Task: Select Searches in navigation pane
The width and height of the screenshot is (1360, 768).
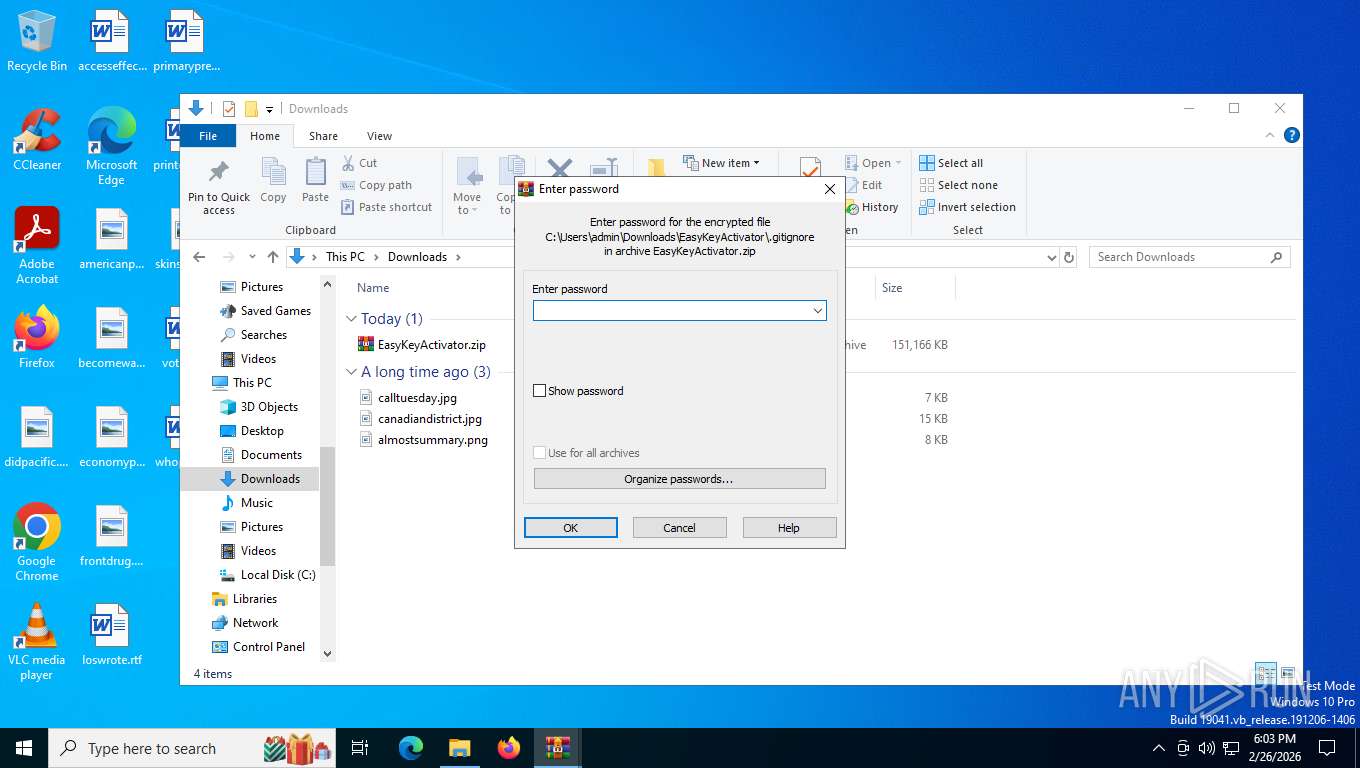Action: [263, 335]
